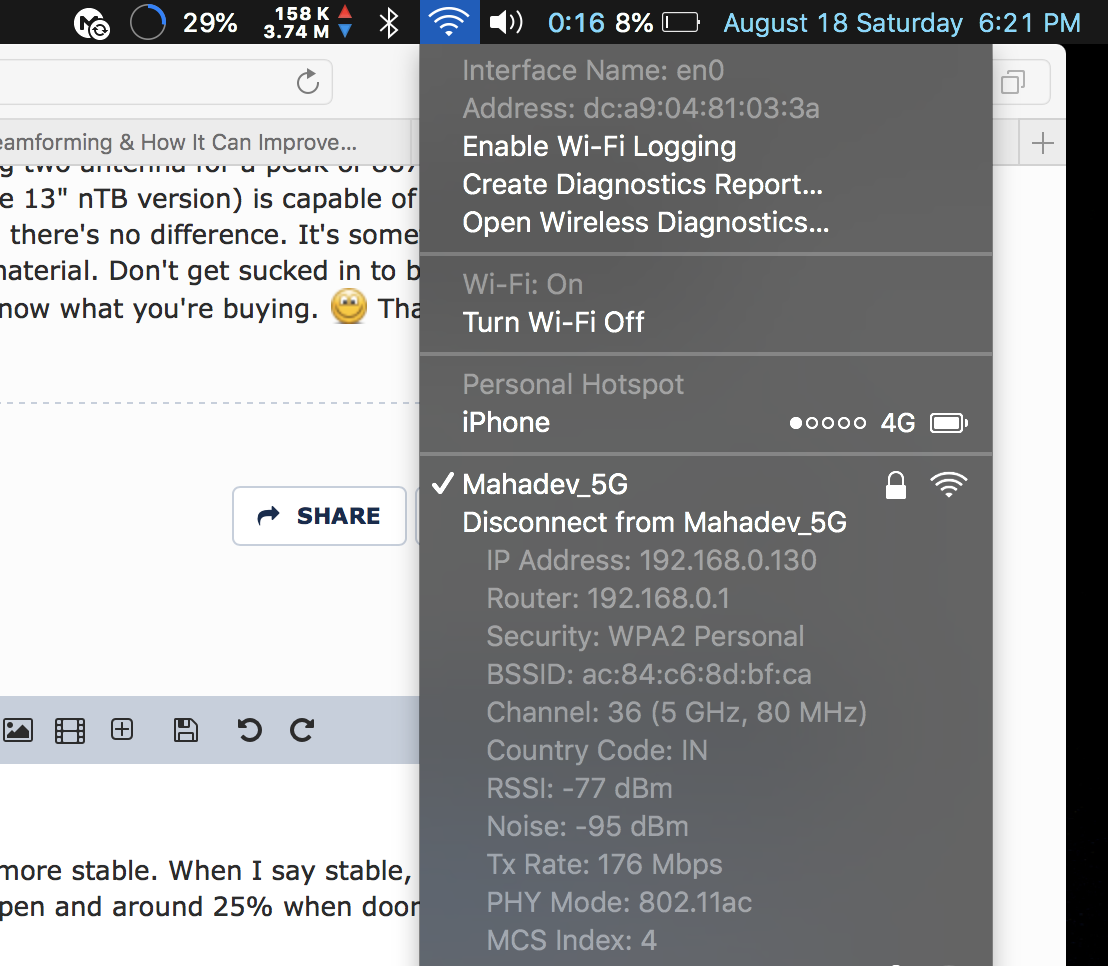
Task: Click the network upload/download speed monitor
Action: tap(307, 22)
